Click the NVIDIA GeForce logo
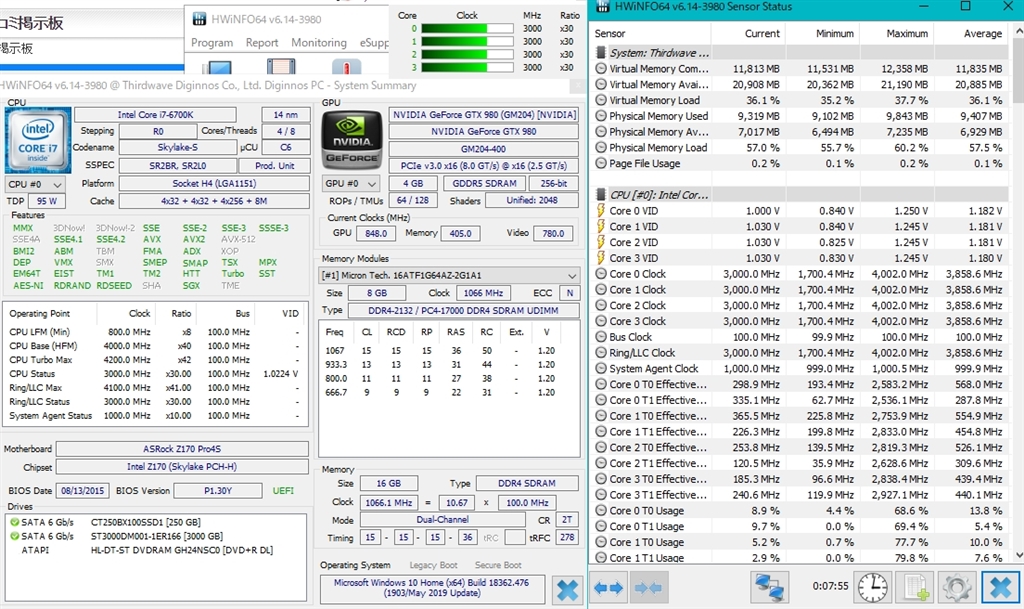The image size is (1024, 609). tap(352, 140)
